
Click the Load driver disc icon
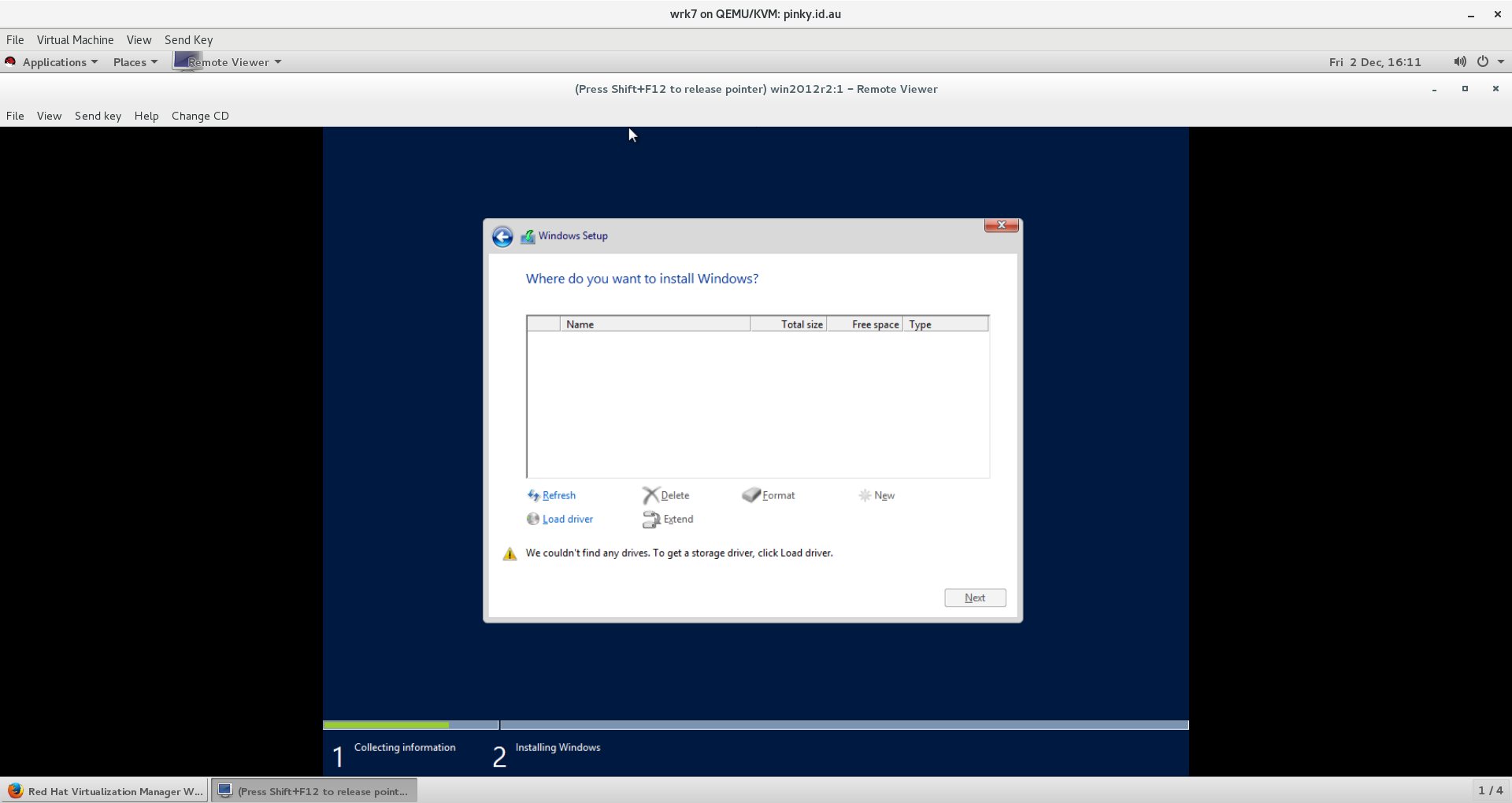click(533, 519)
